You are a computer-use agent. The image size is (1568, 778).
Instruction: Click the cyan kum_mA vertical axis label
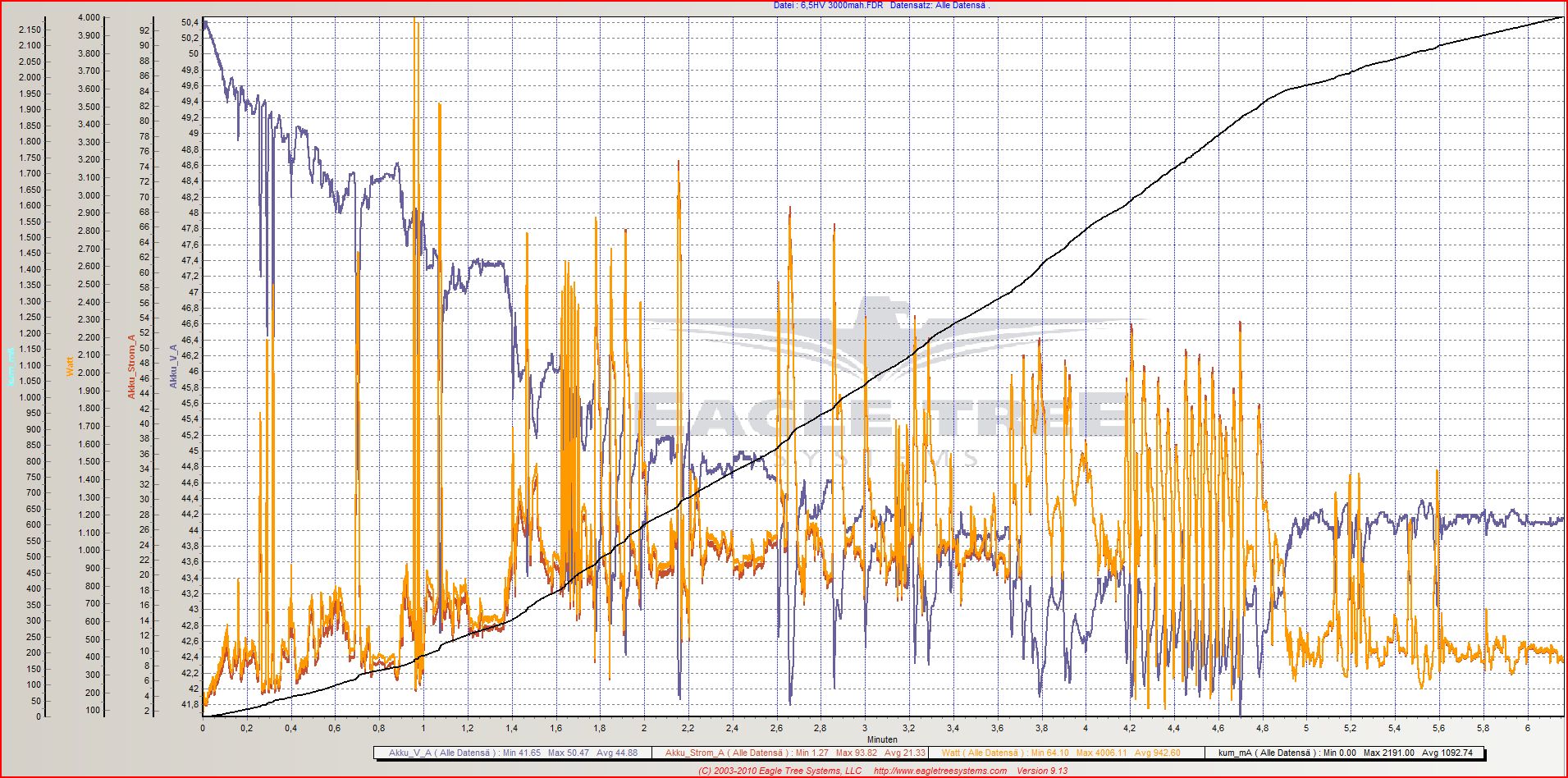coord(11,366)
